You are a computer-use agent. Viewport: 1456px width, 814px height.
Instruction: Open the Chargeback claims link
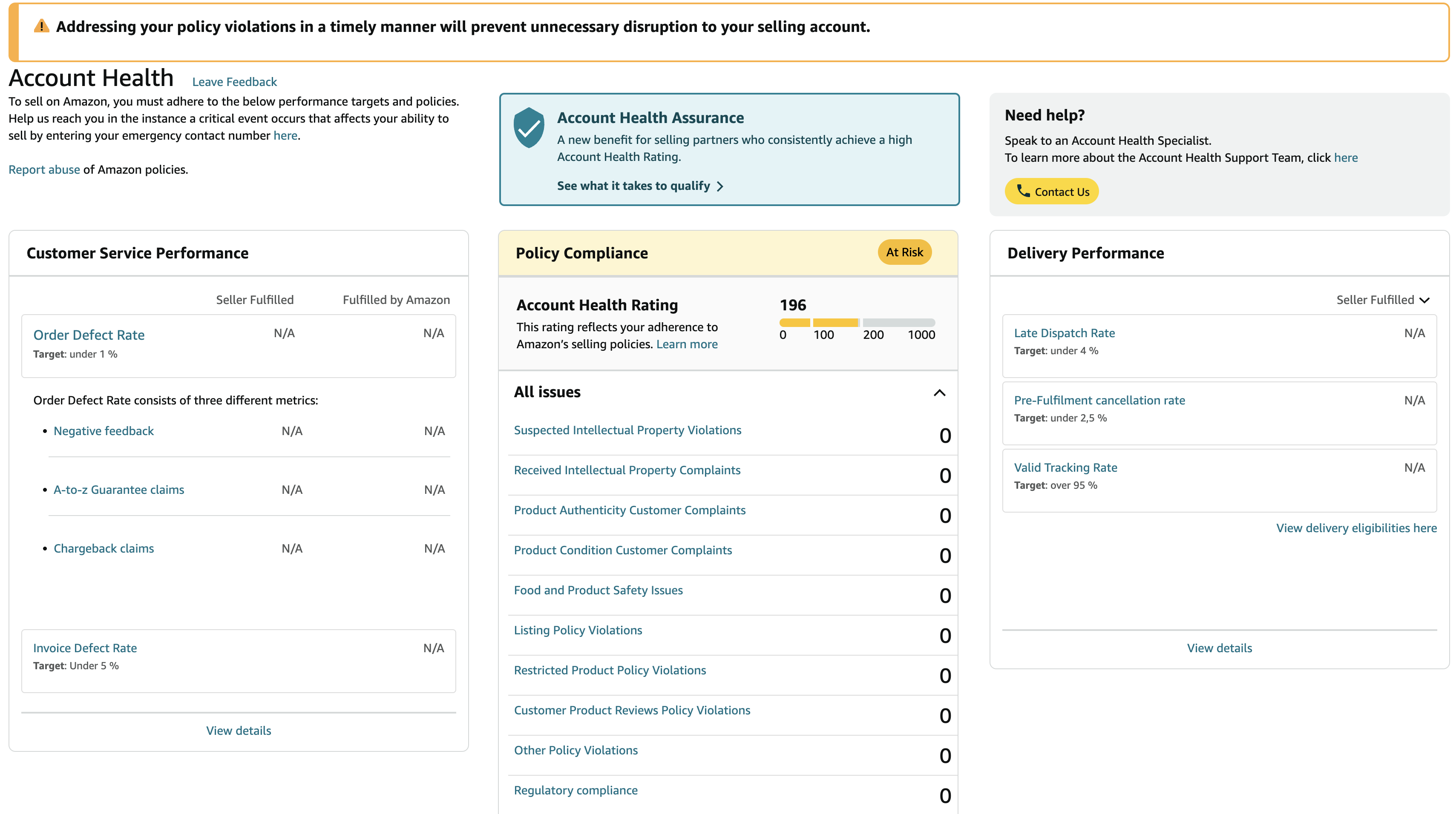click(104, 548)
